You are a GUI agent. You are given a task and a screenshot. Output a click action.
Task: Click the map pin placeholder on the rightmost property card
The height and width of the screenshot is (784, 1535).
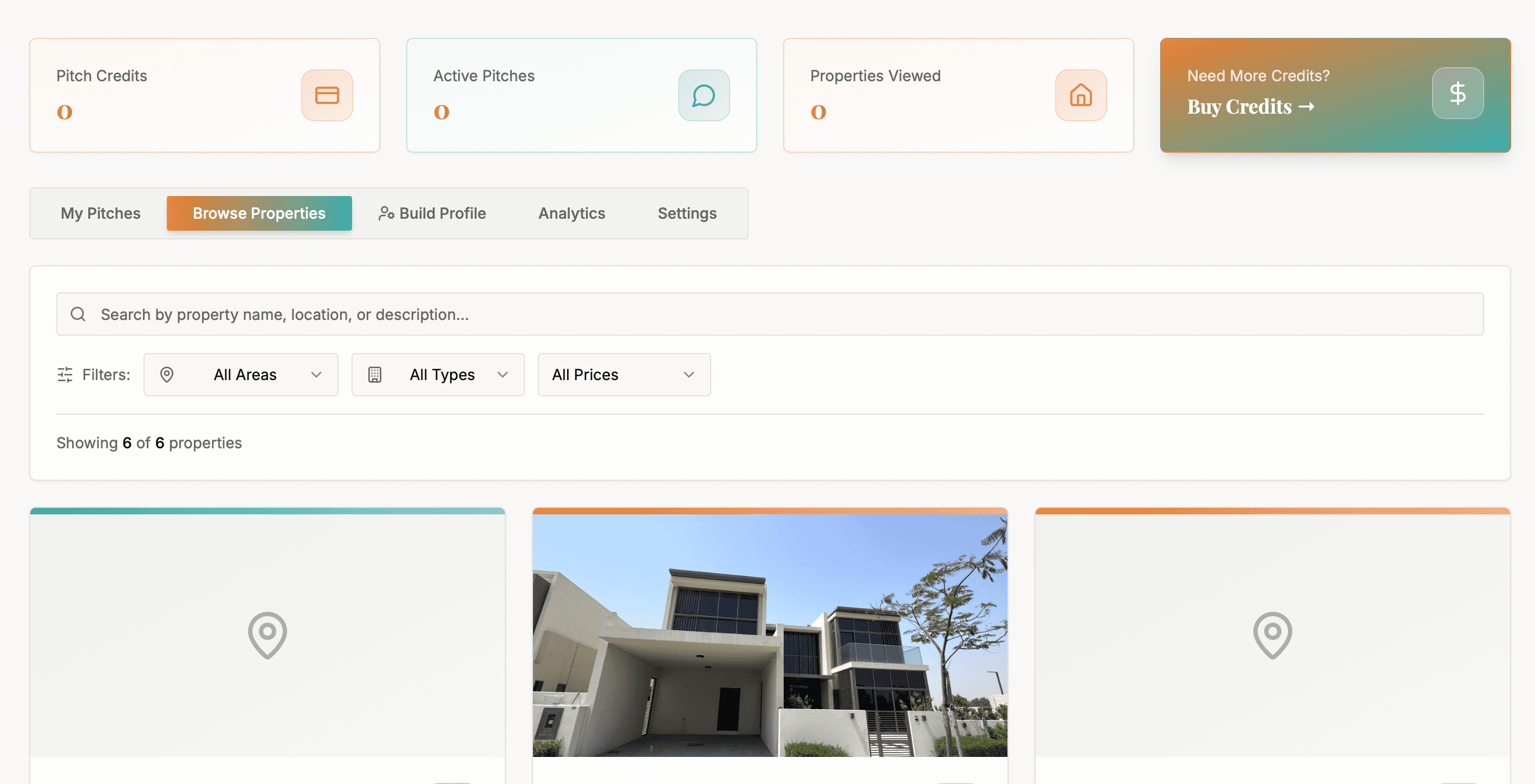point(1272,635)
